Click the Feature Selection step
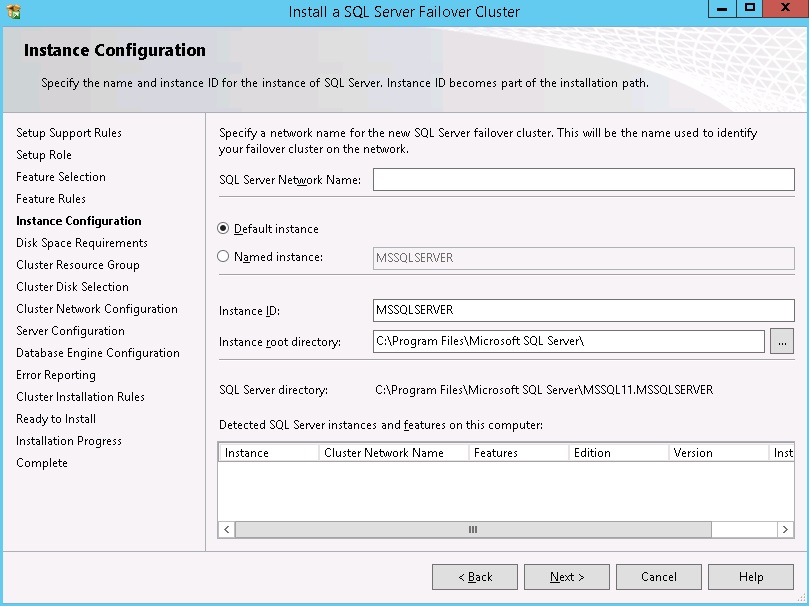 [61, 177]
